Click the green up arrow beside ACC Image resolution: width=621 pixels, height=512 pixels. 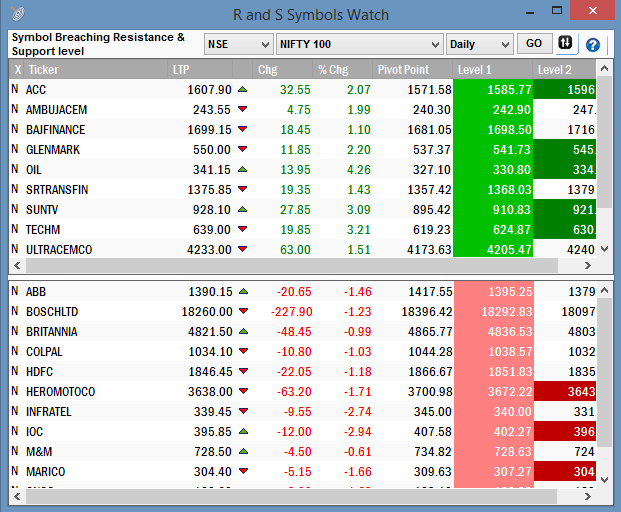click(242, 90)
